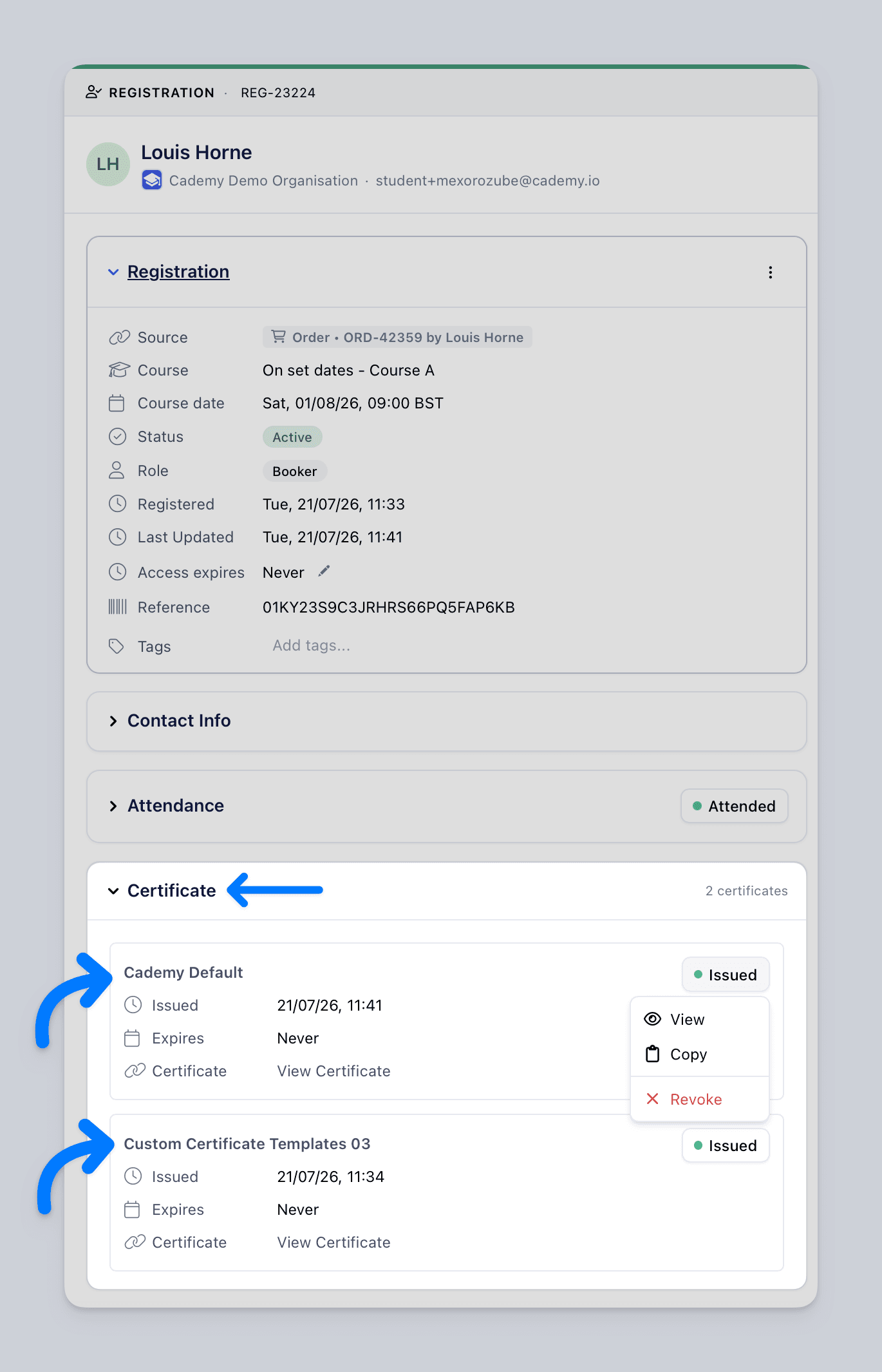The image size is (882, 1372).
Task: Open the three-dot Registration options menu
Action: [770, 272]
